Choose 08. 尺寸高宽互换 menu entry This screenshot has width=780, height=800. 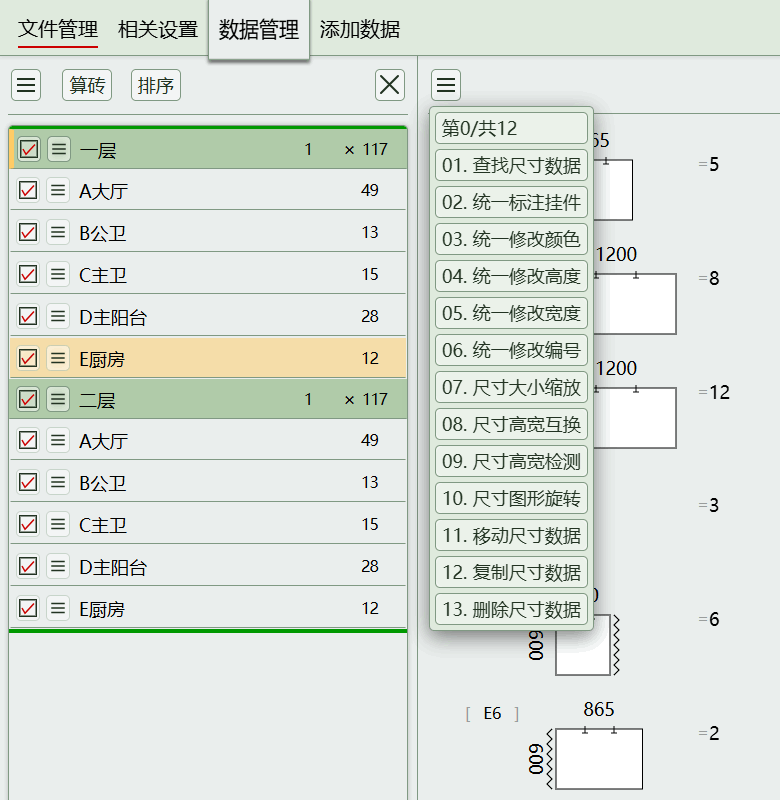click(511, 424)
